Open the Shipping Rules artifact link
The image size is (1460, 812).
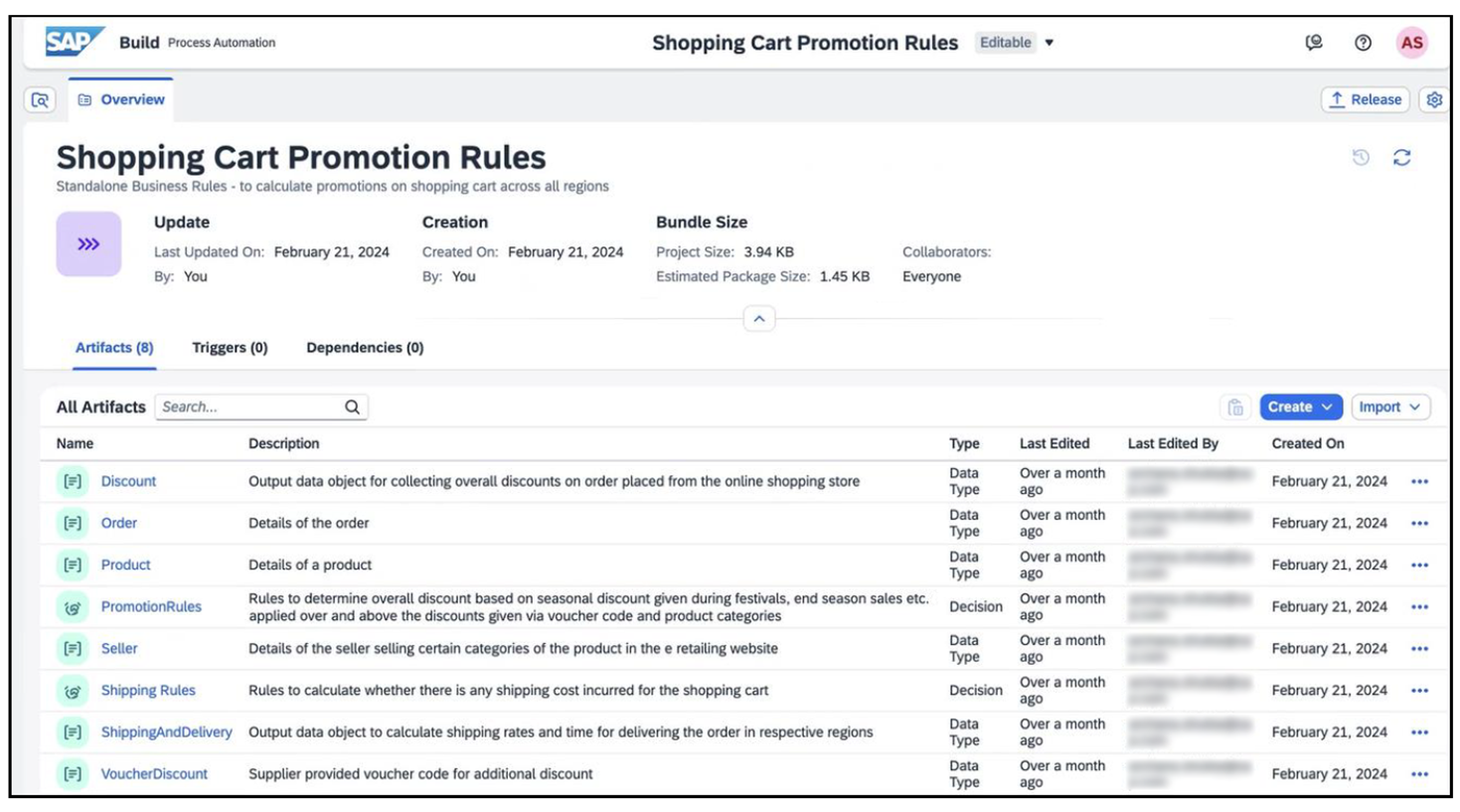tap(148, 690)
